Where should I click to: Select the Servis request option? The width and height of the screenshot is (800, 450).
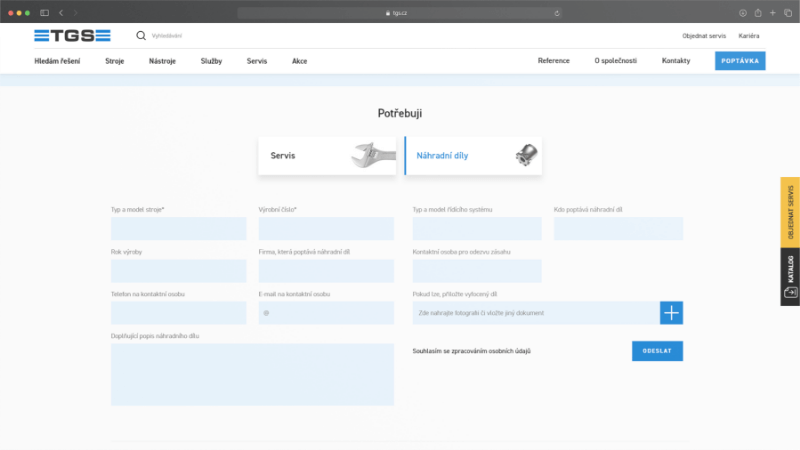(x=327, y=156)
